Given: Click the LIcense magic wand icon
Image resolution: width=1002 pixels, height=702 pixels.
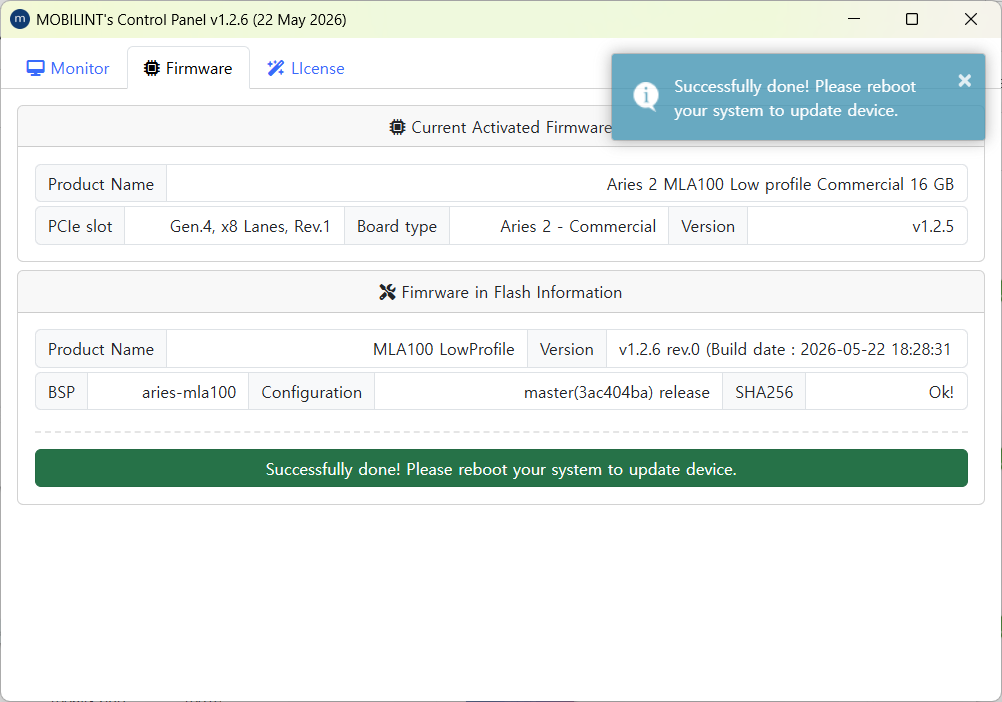Looking at the screenshot, I should (x=275, y=68).
